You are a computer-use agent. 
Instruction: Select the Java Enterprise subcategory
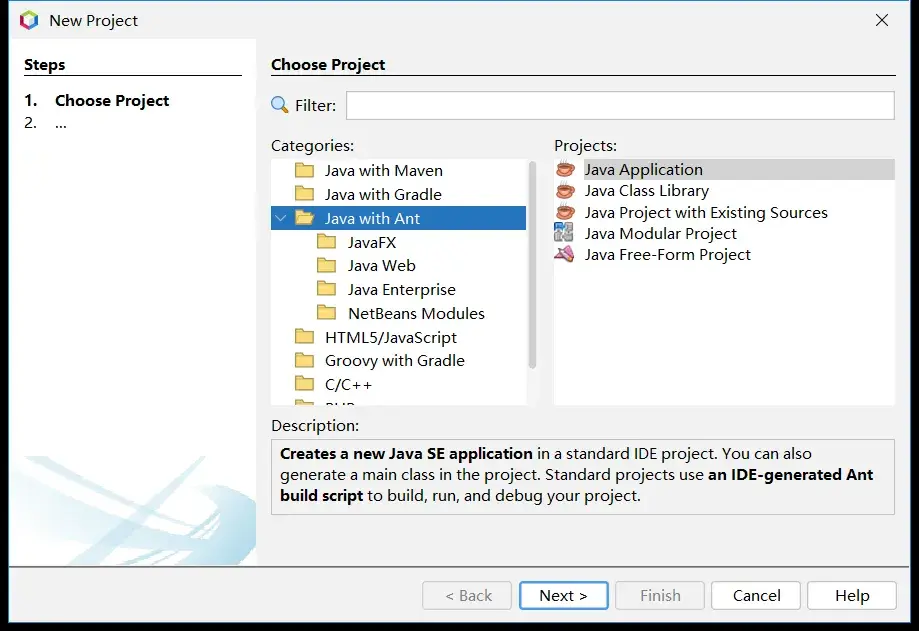click(x=401, y=289)
